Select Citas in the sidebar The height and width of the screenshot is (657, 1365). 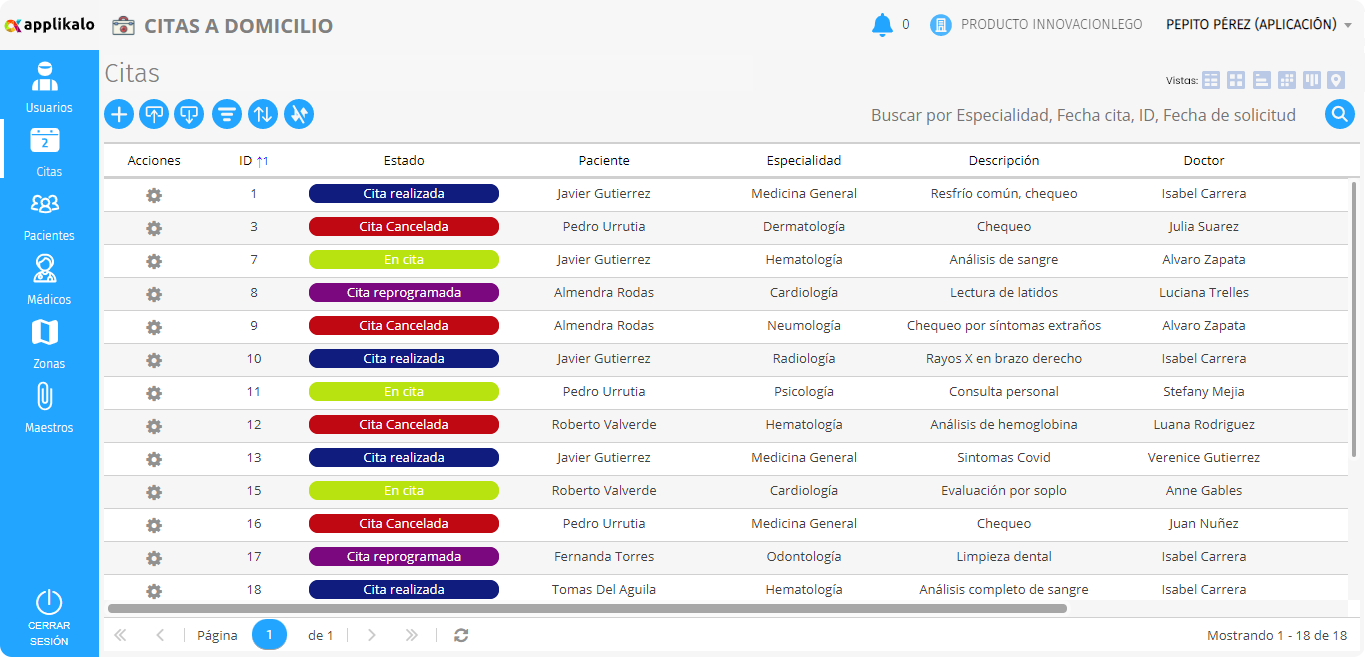point(49,152)
